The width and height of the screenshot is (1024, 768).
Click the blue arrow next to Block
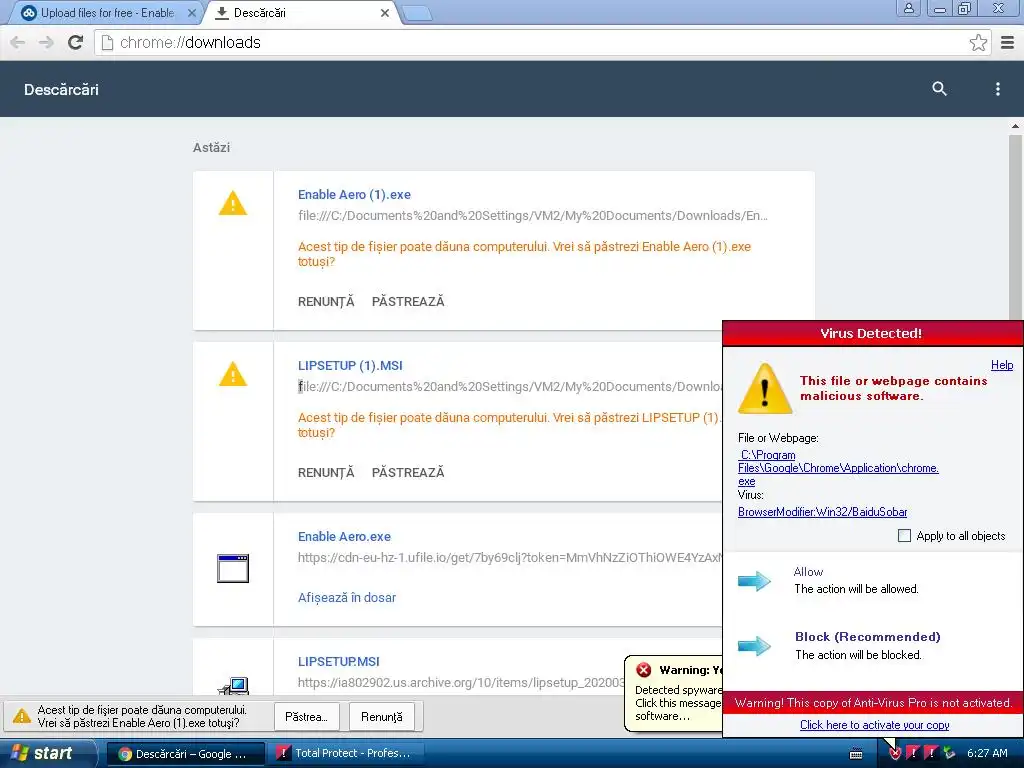click(x=754, y=646)
